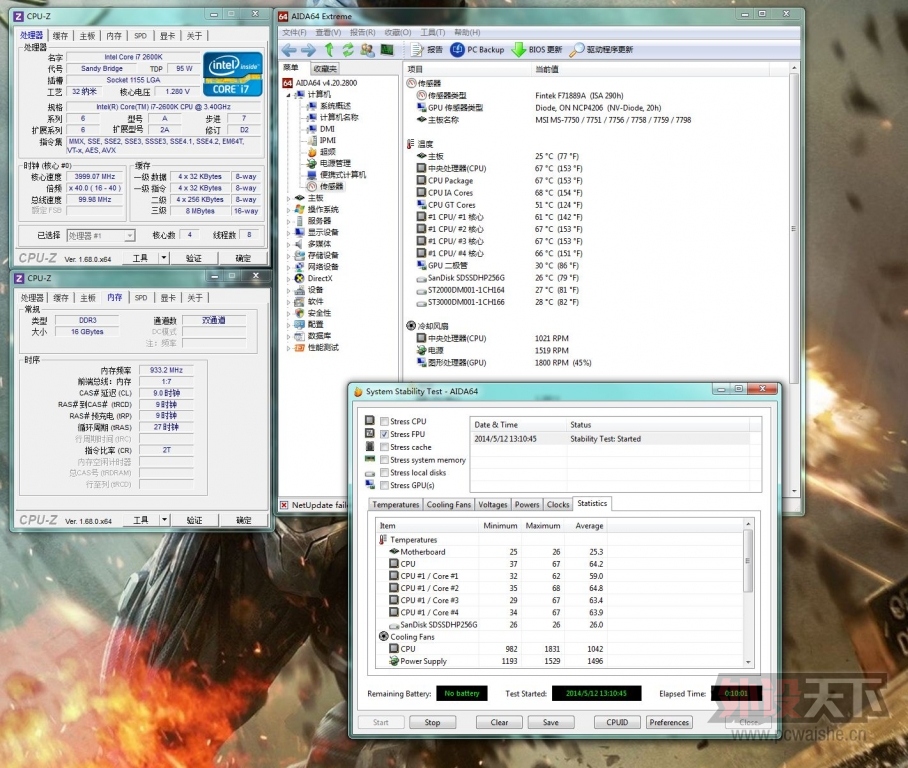The width and height of the screenshot is (908, 768).
Task: Expand the 主板 tree node
Action: point(288,198)
